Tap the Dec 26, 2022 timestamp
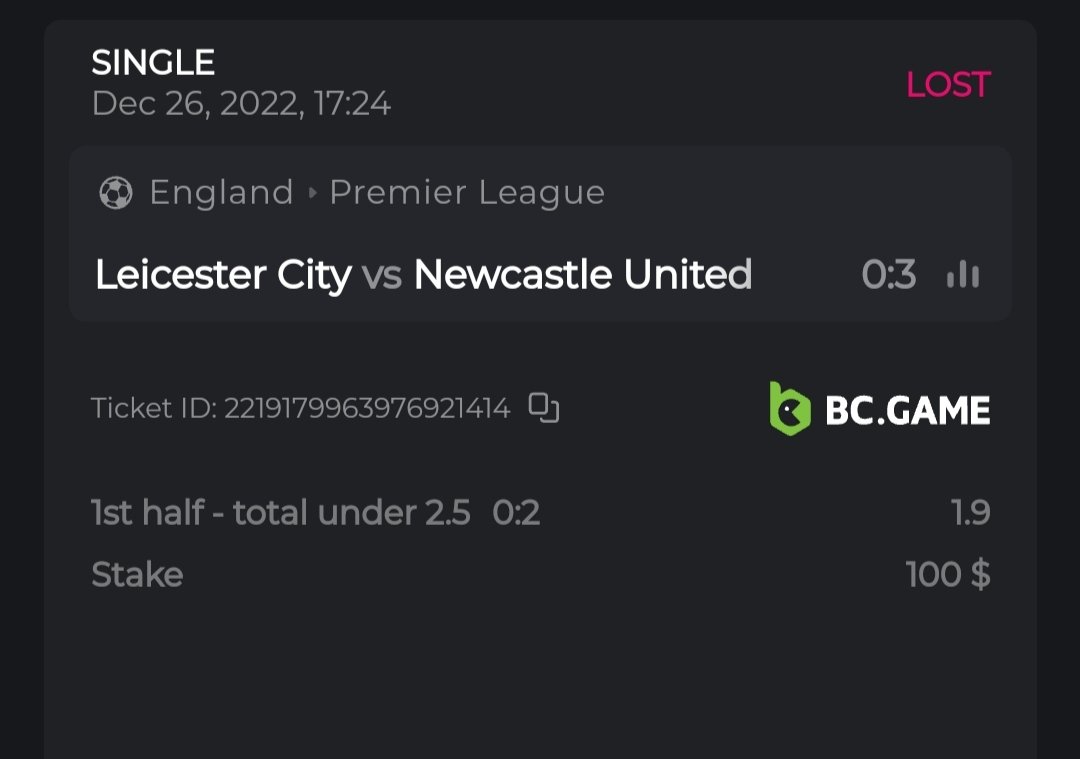This screenshot has height=759, width=1080. [x=241, y=103]
